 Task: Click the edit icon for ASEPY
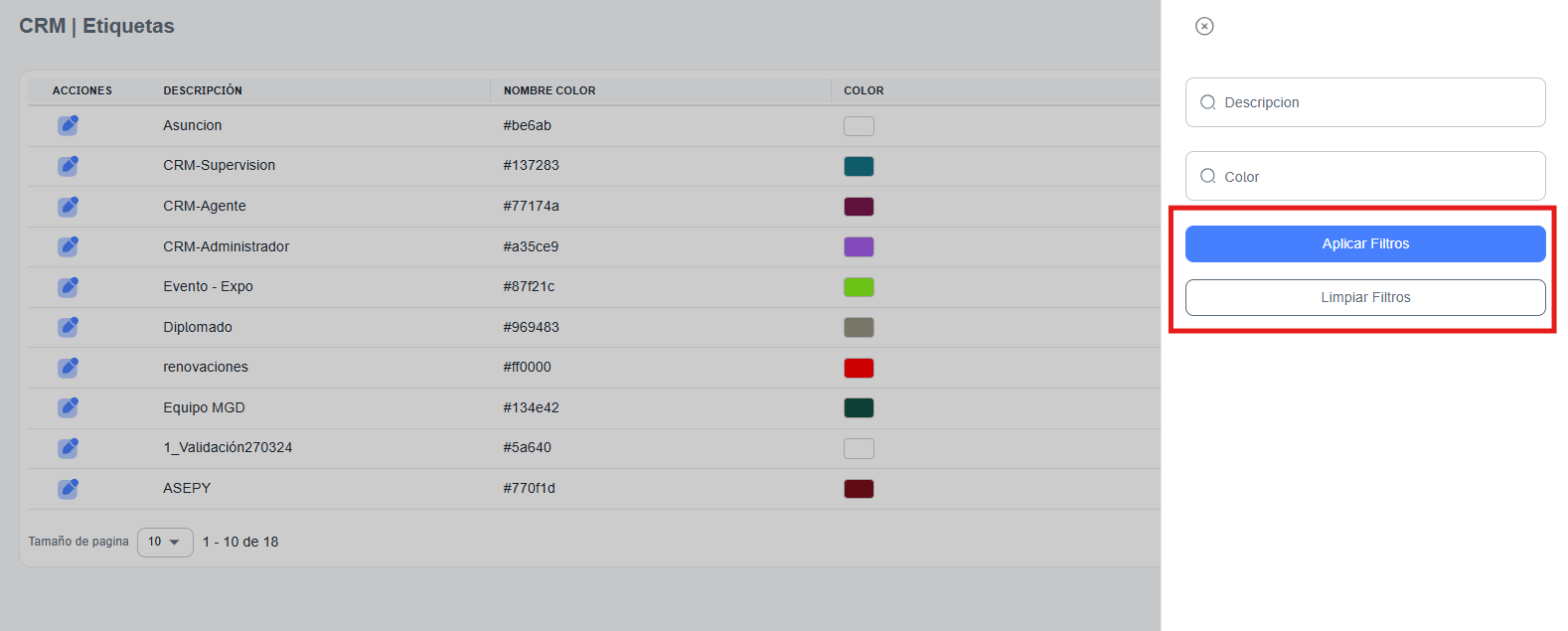pos(68,489)
